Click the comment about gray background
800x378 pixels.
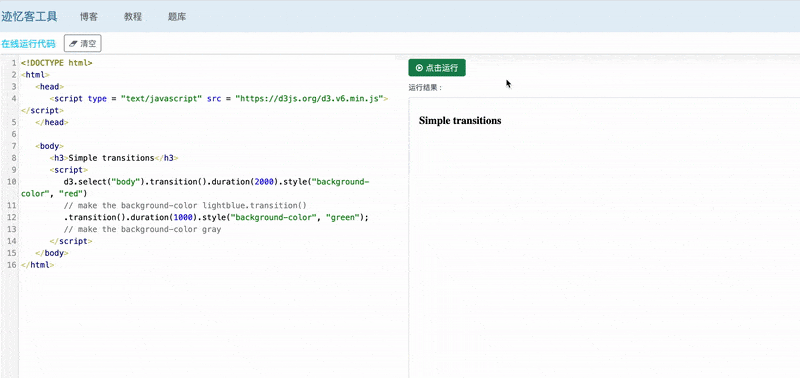pos(142,229)
